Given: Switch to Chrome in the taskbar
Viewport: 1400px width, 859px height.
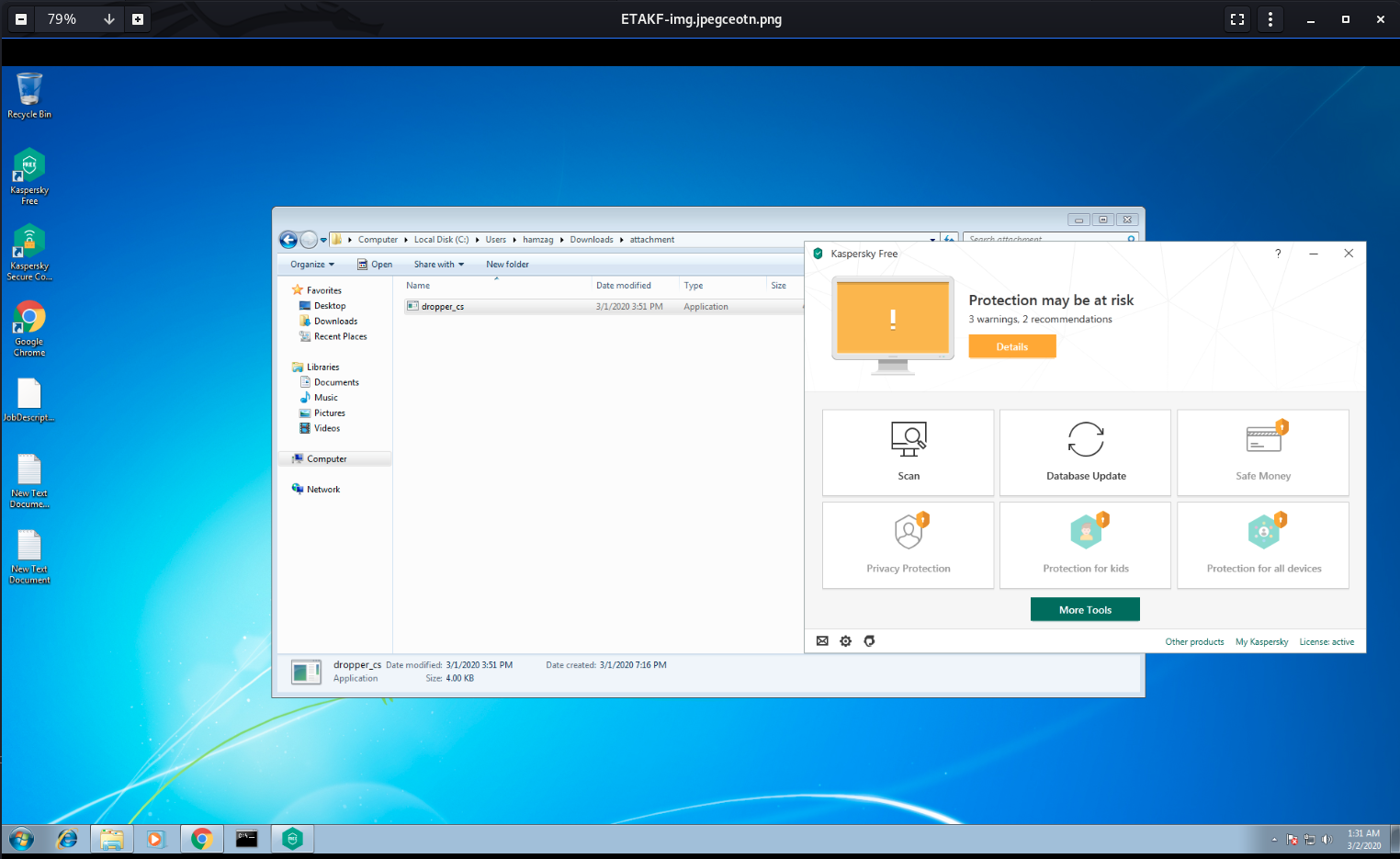Looking at the screenshot, I should click(x=202, y=839).
